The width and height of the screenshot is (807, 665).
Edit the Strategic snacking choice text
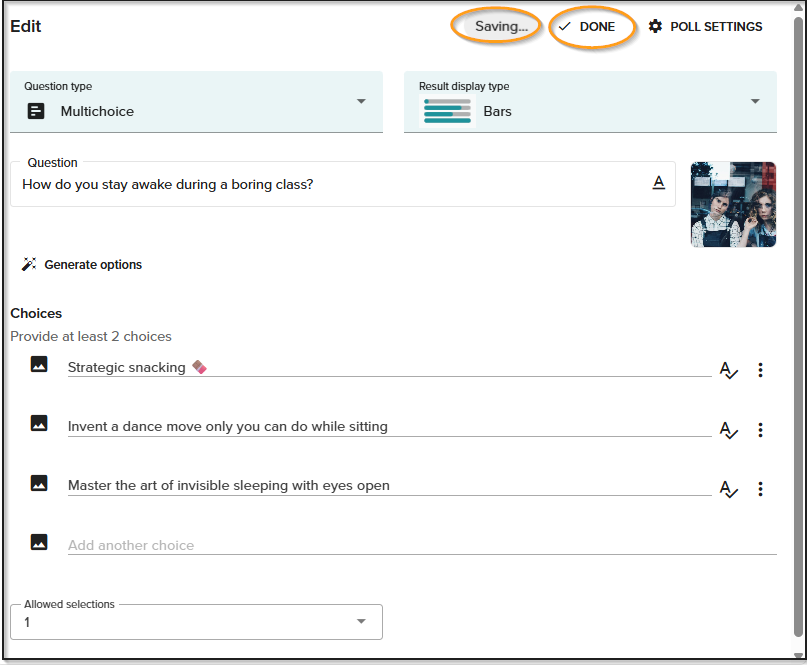coord(389,368)
